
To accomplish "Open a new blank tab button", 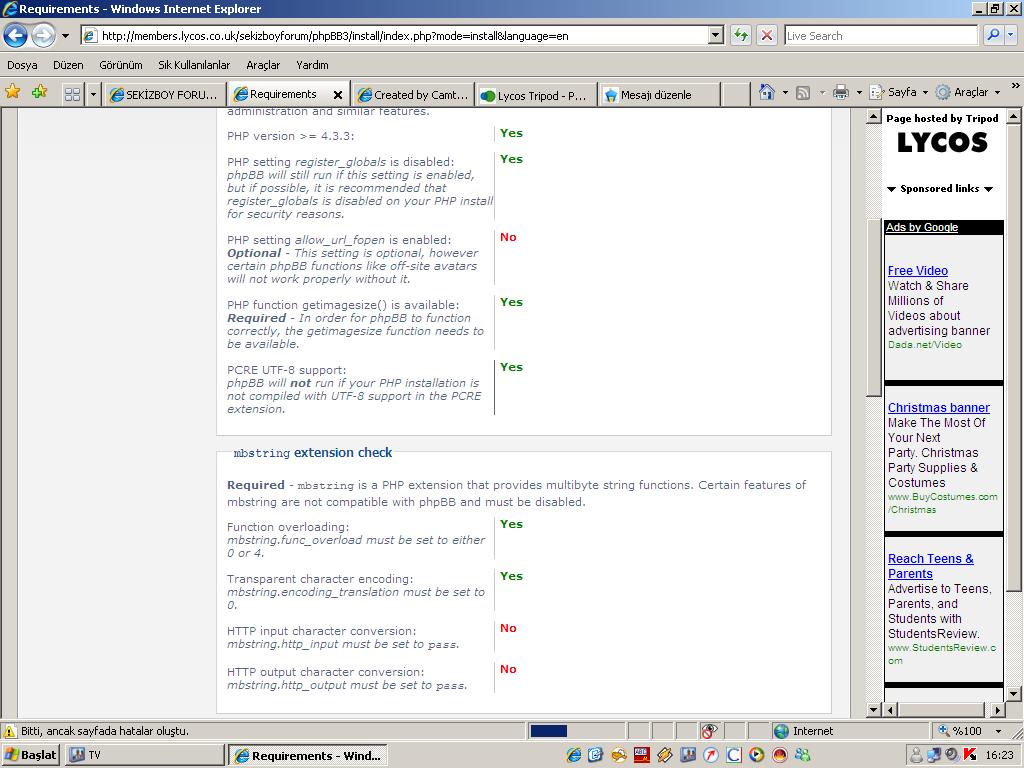I will click(735, 95).
